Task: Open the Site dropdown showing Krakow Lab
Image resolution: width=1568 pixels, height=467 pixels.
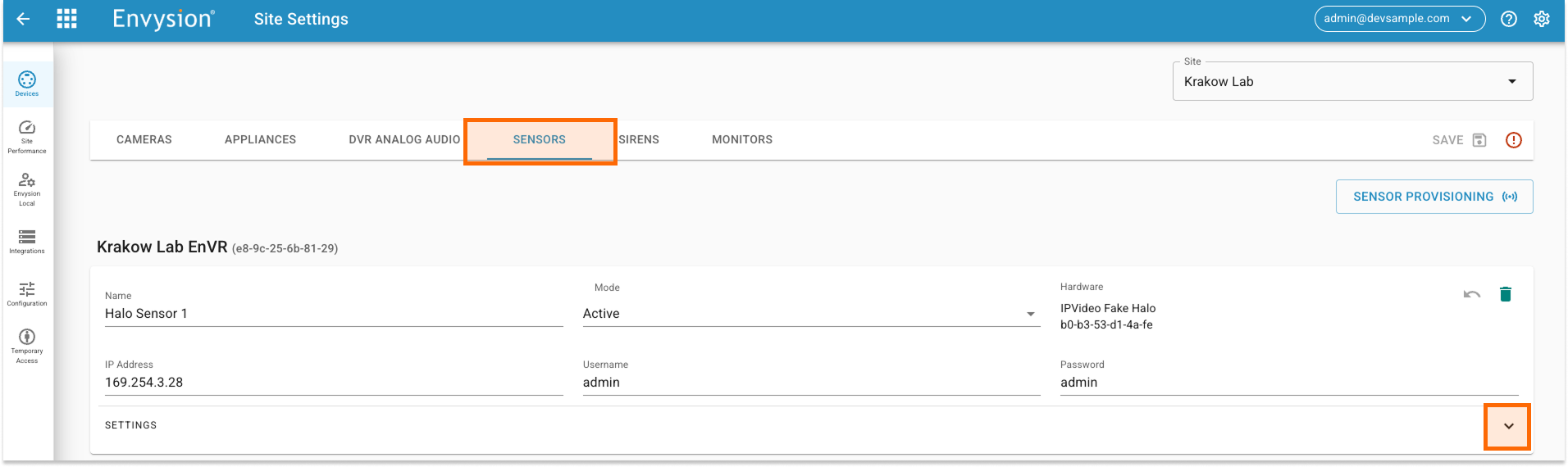Action: (x=1351, y=82)
